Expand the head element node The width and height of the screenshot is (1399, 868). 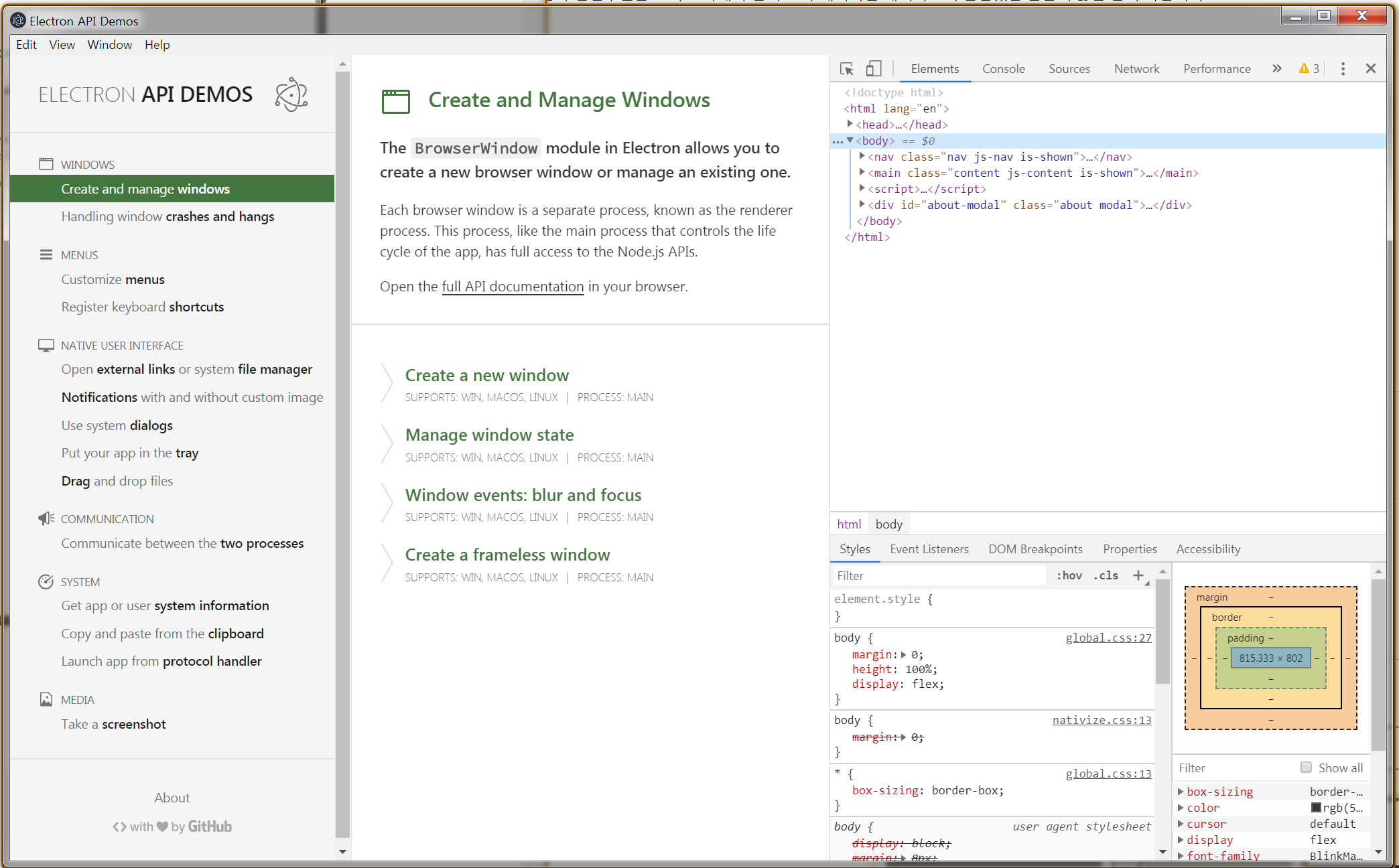(x=850, y=124)
